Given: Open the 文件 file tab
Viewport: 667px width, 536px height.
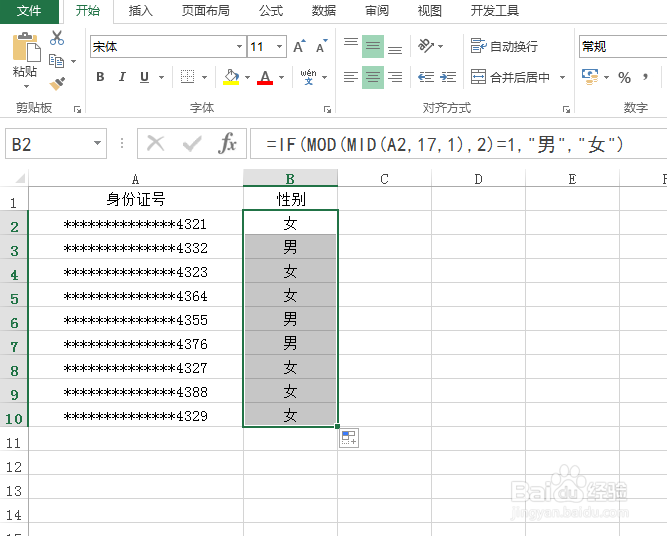Looking at the screenshot, I should 29,11.
